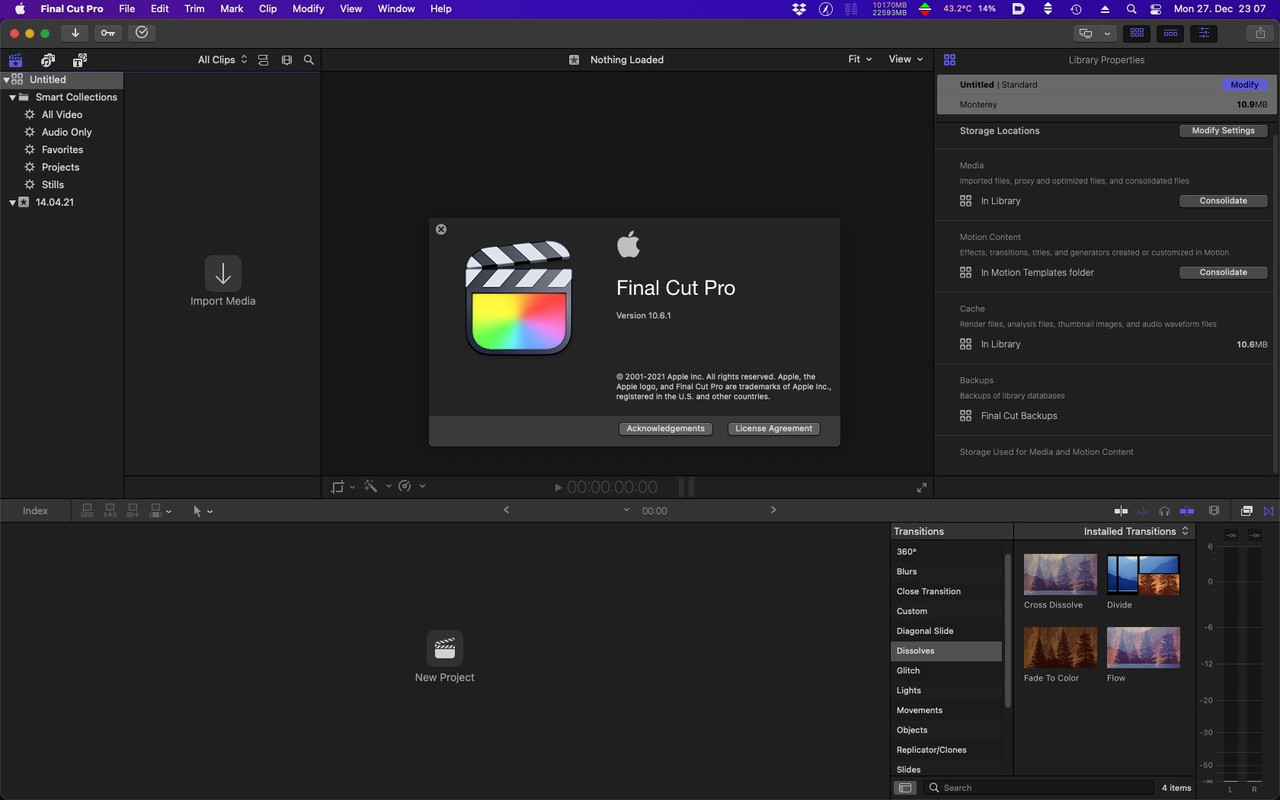Enter full screen viewer with arrows icon
Screen dimensions: 1280x800
tap(921, 487)
